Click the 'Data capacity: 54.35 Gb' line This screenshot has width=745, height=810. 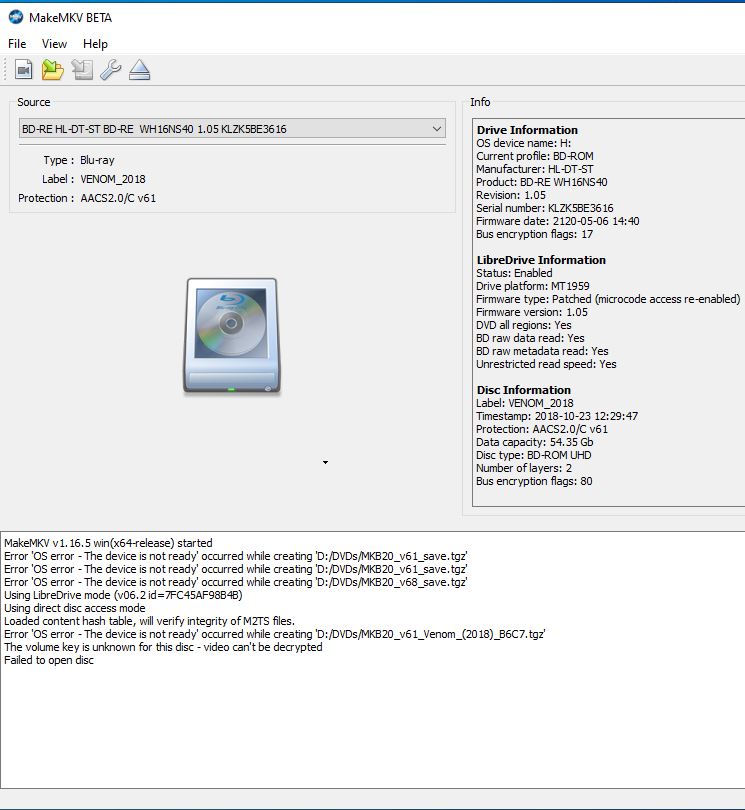(535, 442)
